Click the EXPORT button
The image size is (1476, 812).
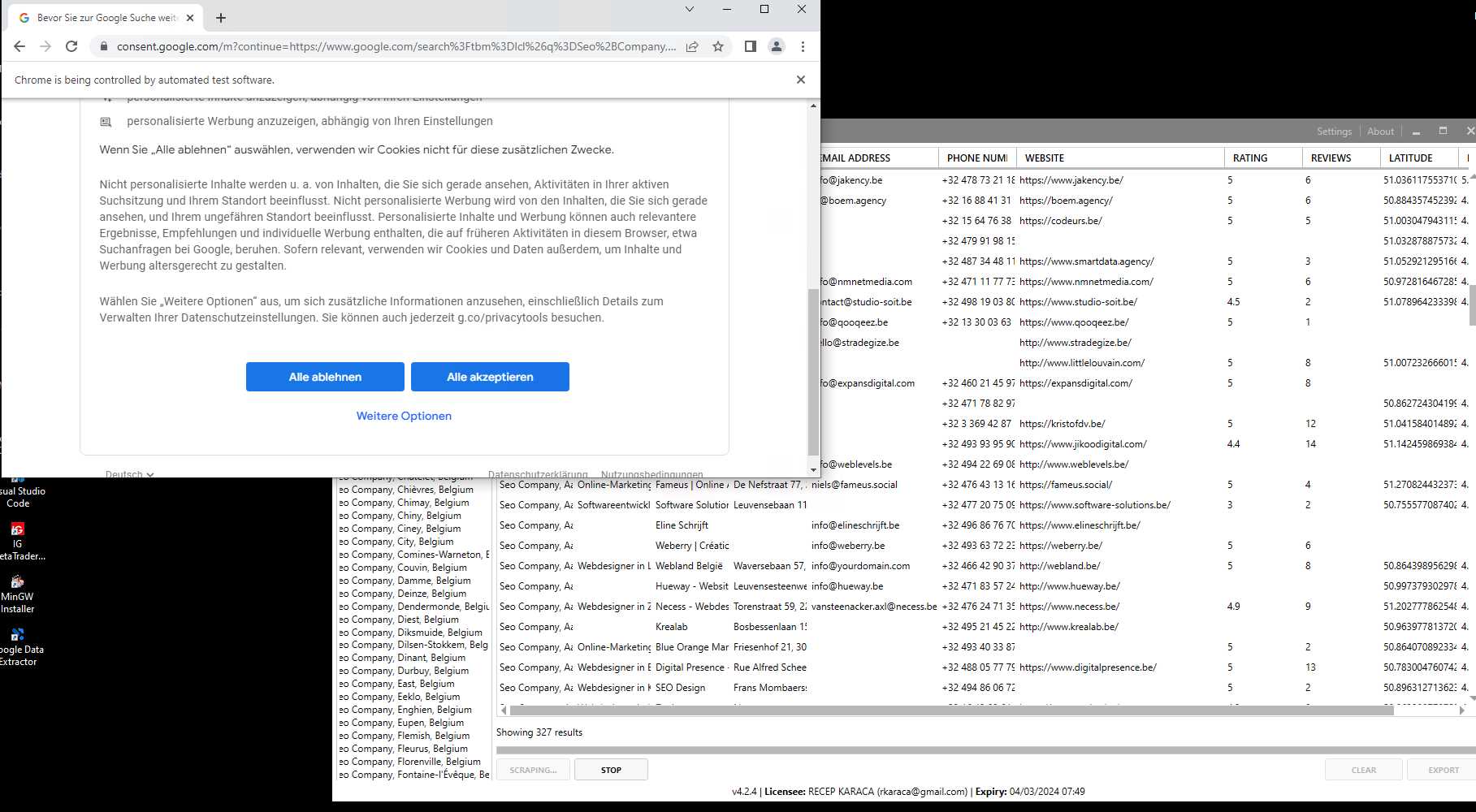point(1444,770)
